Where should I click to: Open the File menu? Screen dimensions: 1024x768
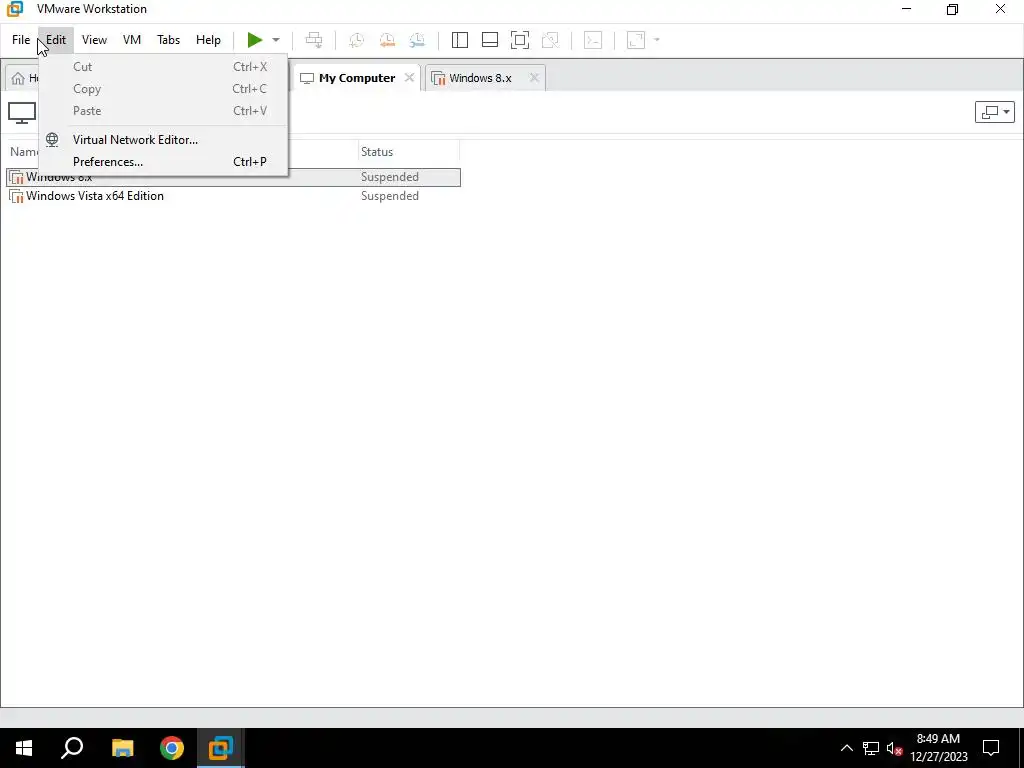[21, 40]
